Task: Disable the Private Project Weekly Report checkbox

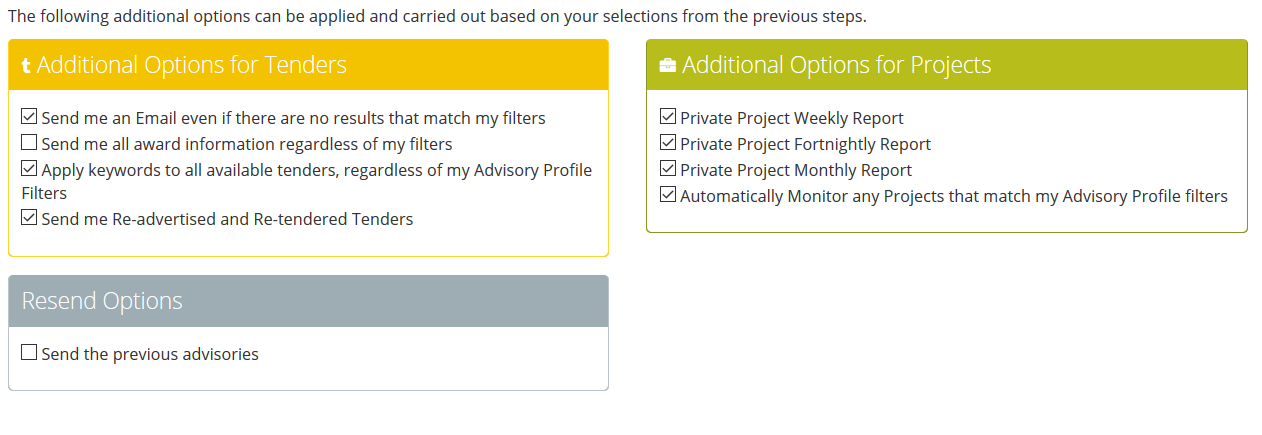Action: click(x=668, y=117)
